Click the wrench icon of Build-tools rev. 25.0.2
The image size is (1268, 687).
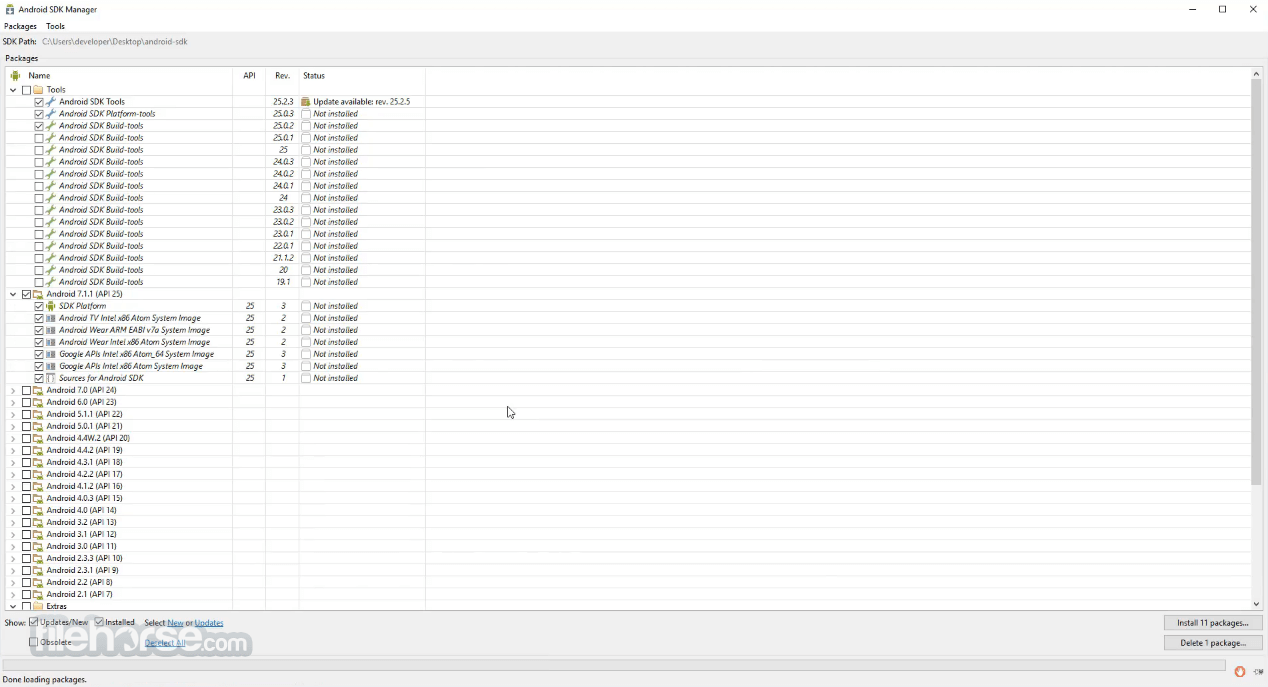[51, 126]
